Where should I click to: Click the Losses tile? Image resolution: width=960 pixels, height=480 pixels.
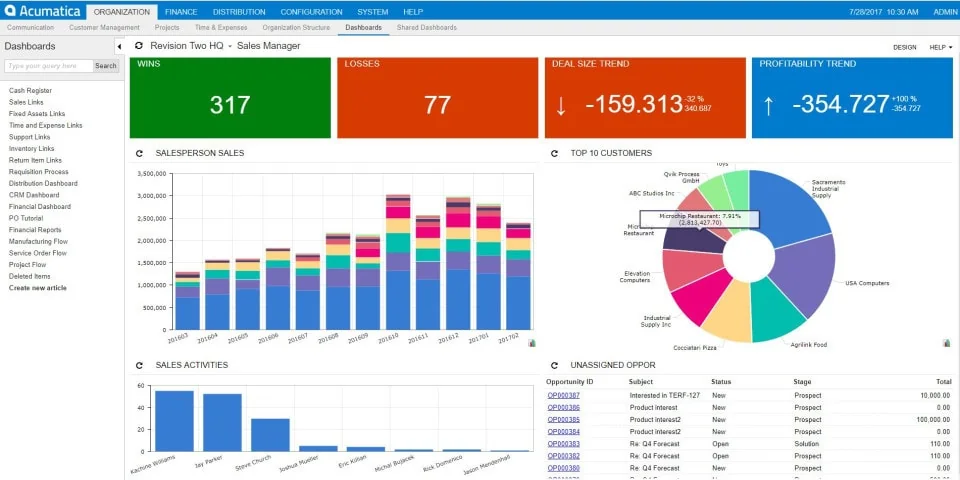coord(438,98)
